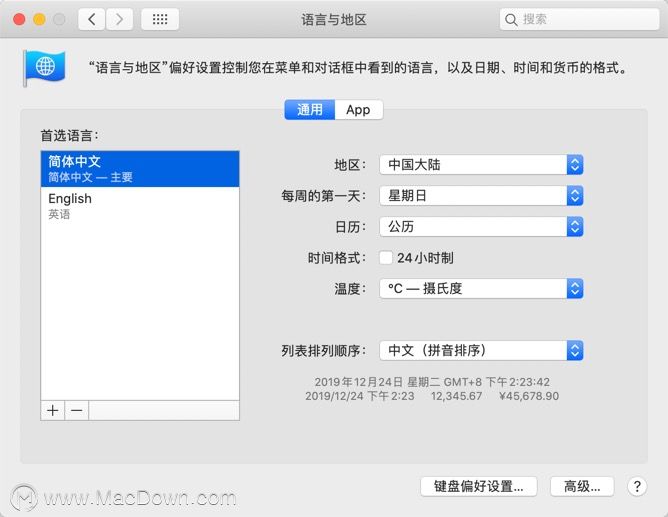
Task: Click the 高级... button
Action: tap(582, 486)
